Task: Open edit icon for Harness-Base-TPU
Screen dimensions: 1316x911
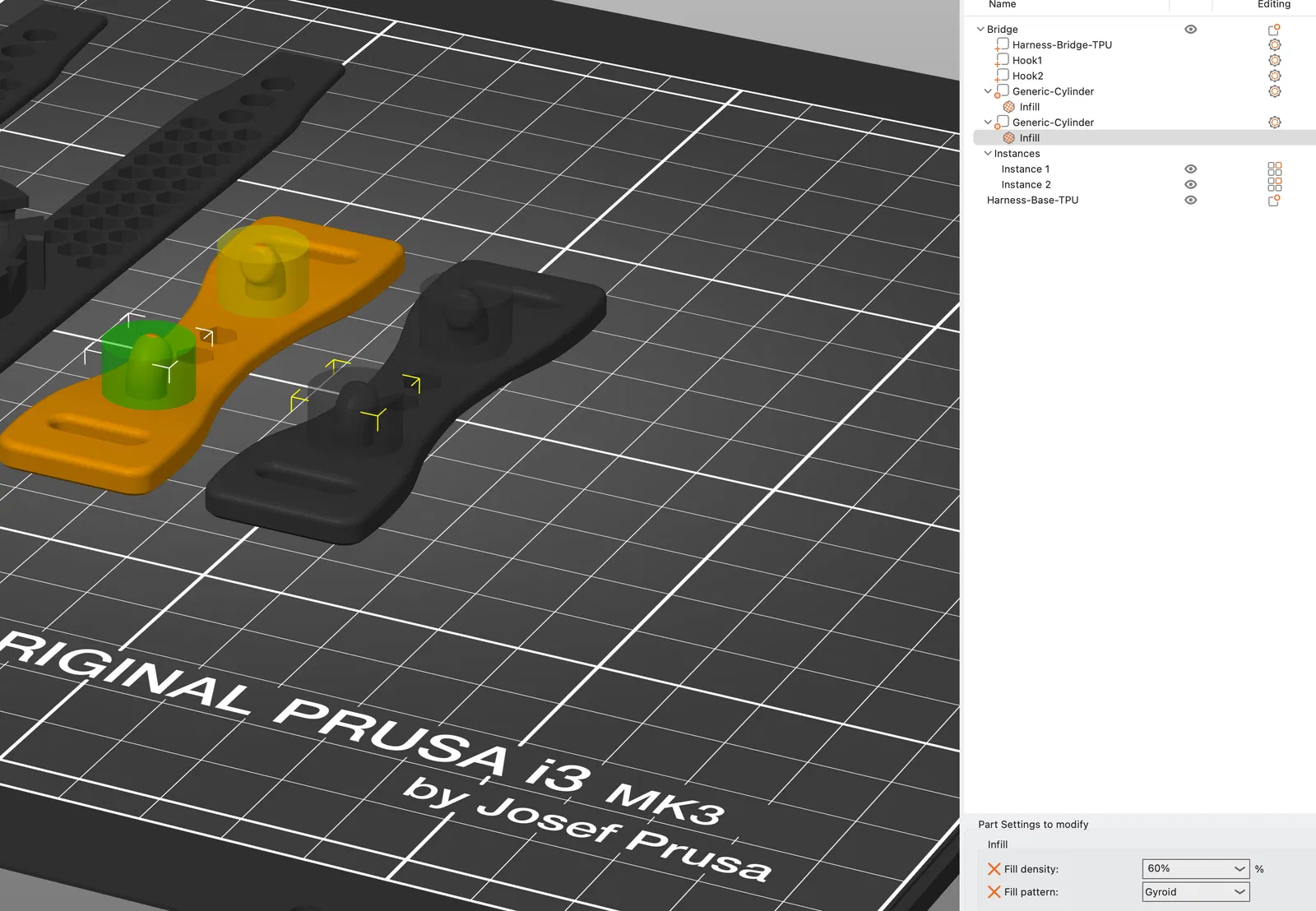Action: pyautogui.click(x=1274, y=200)
